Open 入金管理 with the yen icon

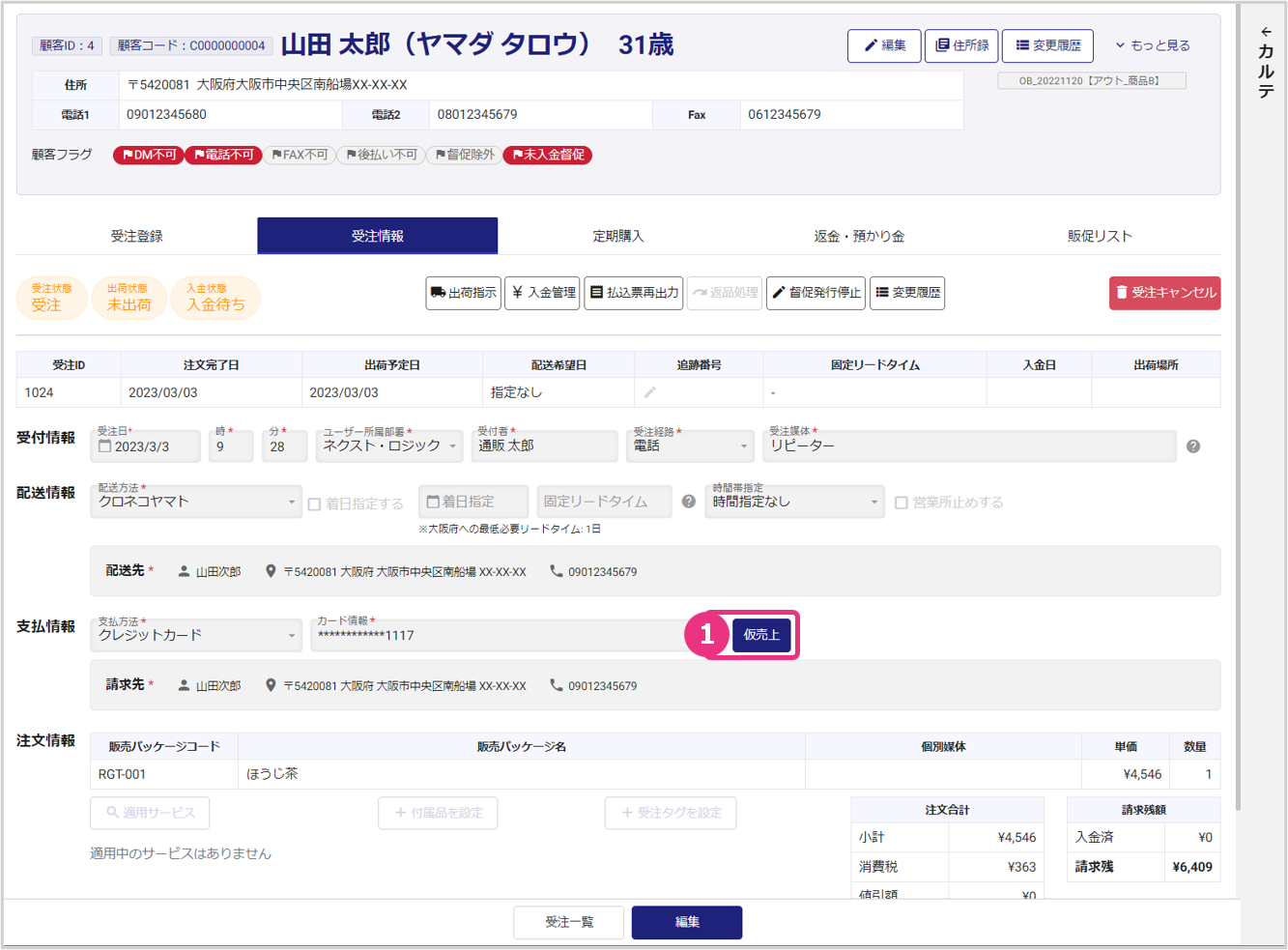pyautogui.click(x=542, y=293)
